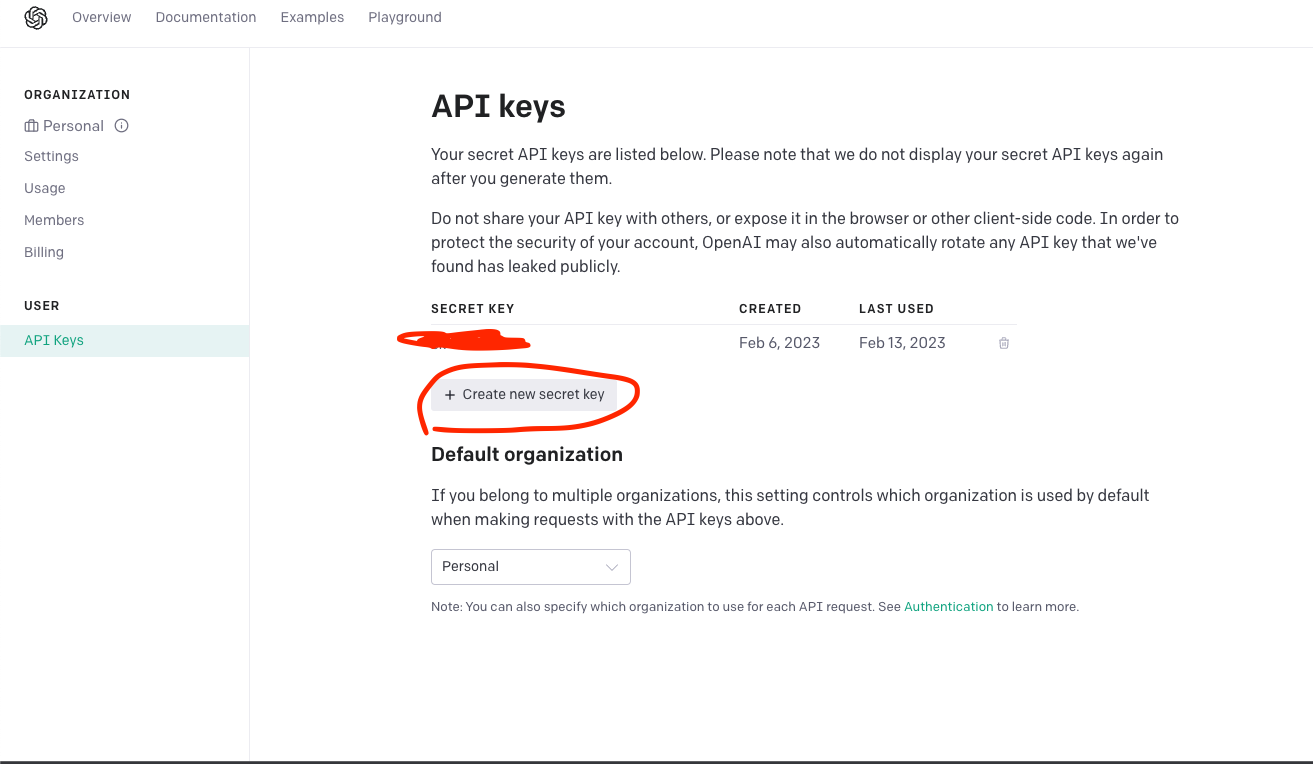Open the Members page
The height and width of the screenshot is (764, 1313).
click(x=54, y=220)
